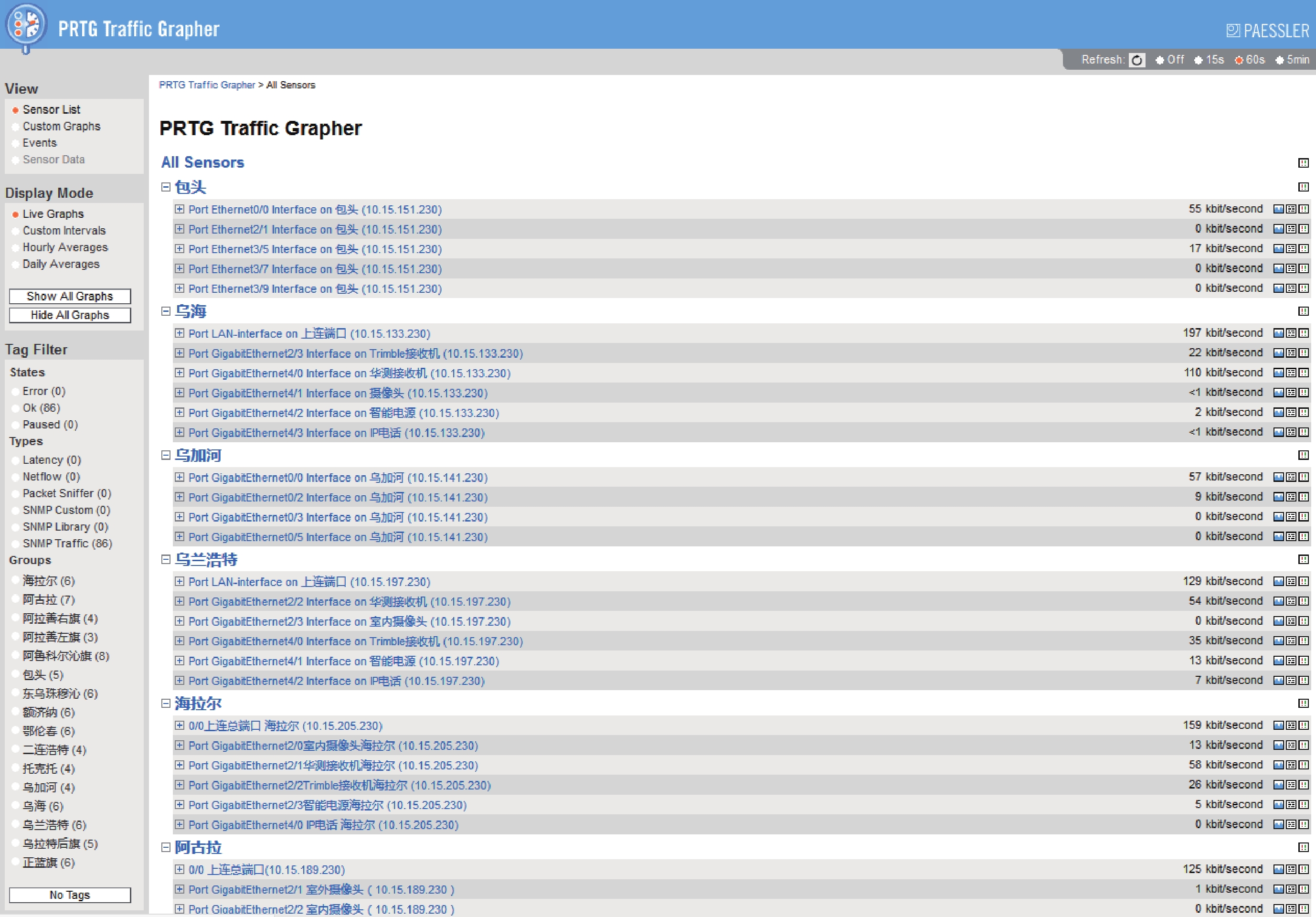
Task: Open events icon for GigabitEthernet4/0 IP电话 海拉尔 row
Action: [x=1304, y=825]
